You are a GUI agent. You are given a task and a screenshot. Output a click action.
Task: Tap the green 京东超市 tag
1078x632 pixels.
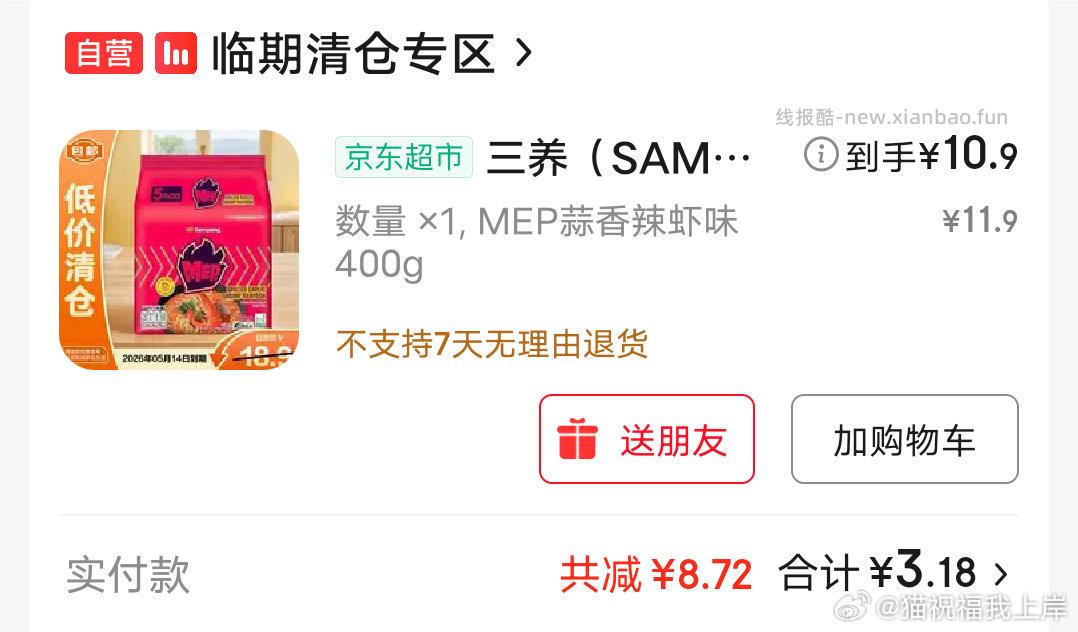click(x=404, y=157)
